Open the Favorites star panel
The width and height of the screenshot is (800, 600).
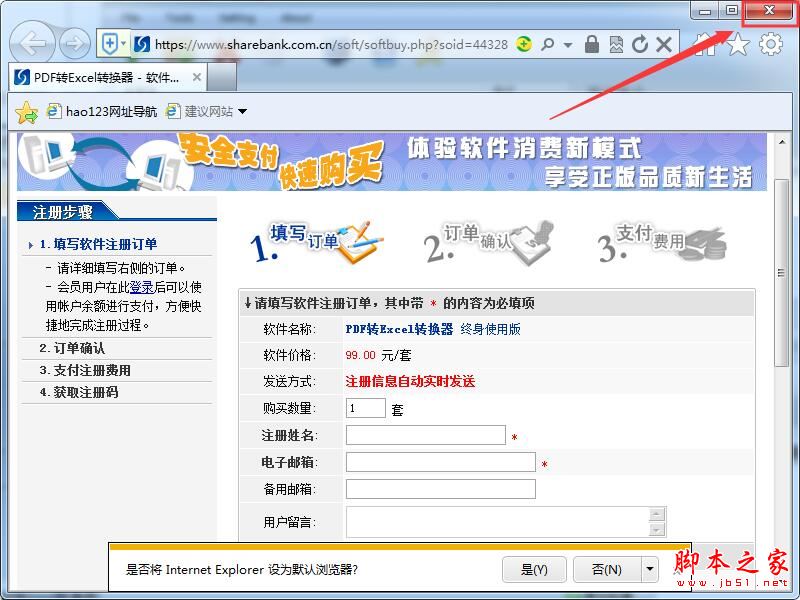coord(740,43)
